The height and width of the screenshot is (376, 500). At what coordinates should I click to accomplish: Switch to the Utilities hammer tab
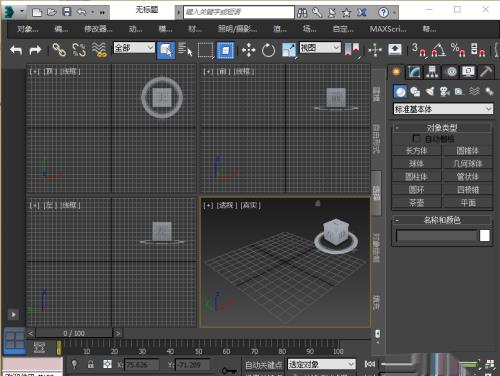tap(486, 72)
